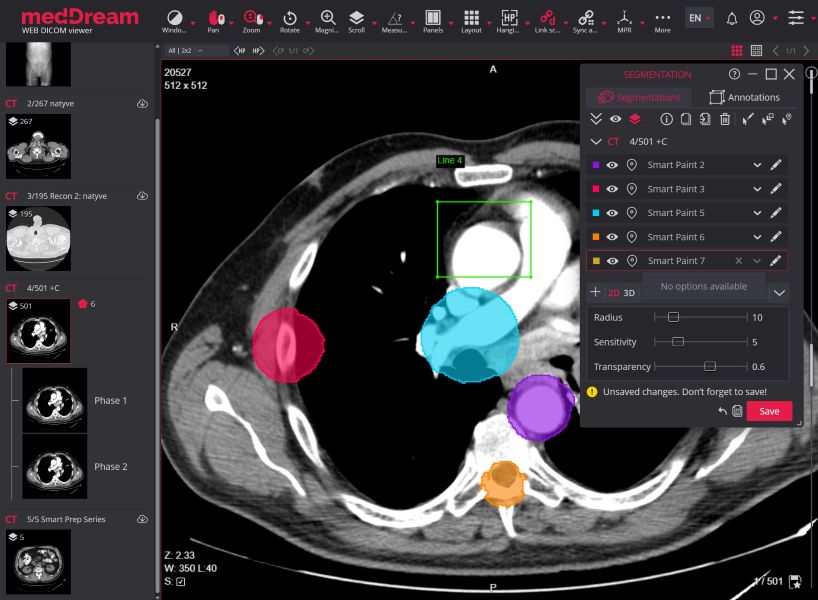The height and width of the screenshot is (600, 818).
Task: Add new segmentation with plus
Action: pyautogui.click(x=595, y=292)
